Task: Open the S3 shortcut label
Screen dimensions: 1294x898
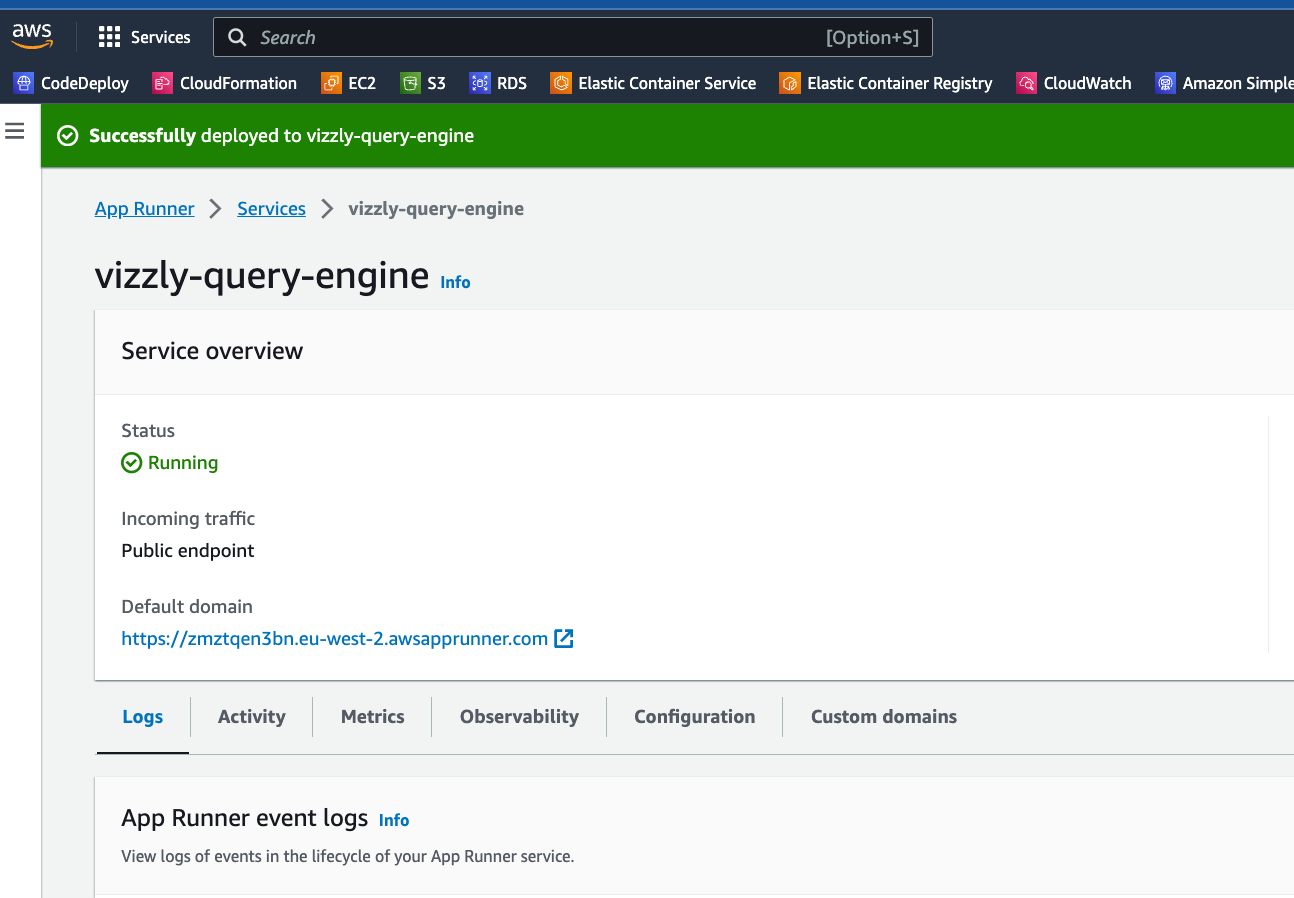Action: click(x=436, y=83)
